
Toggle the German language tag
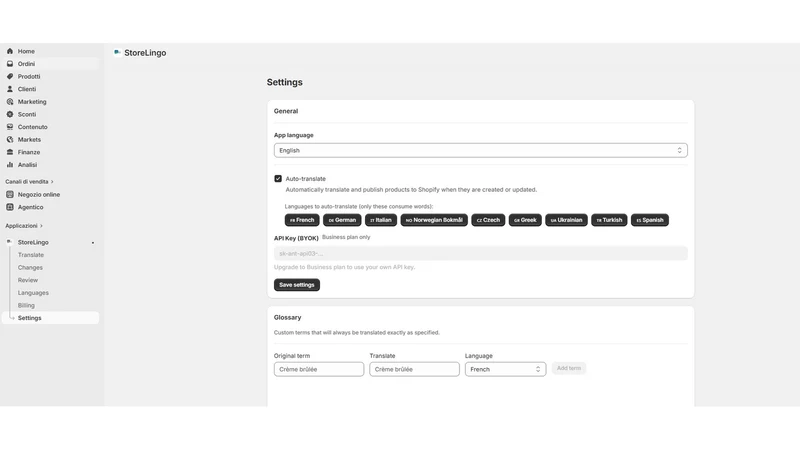(x=342, y=220)
